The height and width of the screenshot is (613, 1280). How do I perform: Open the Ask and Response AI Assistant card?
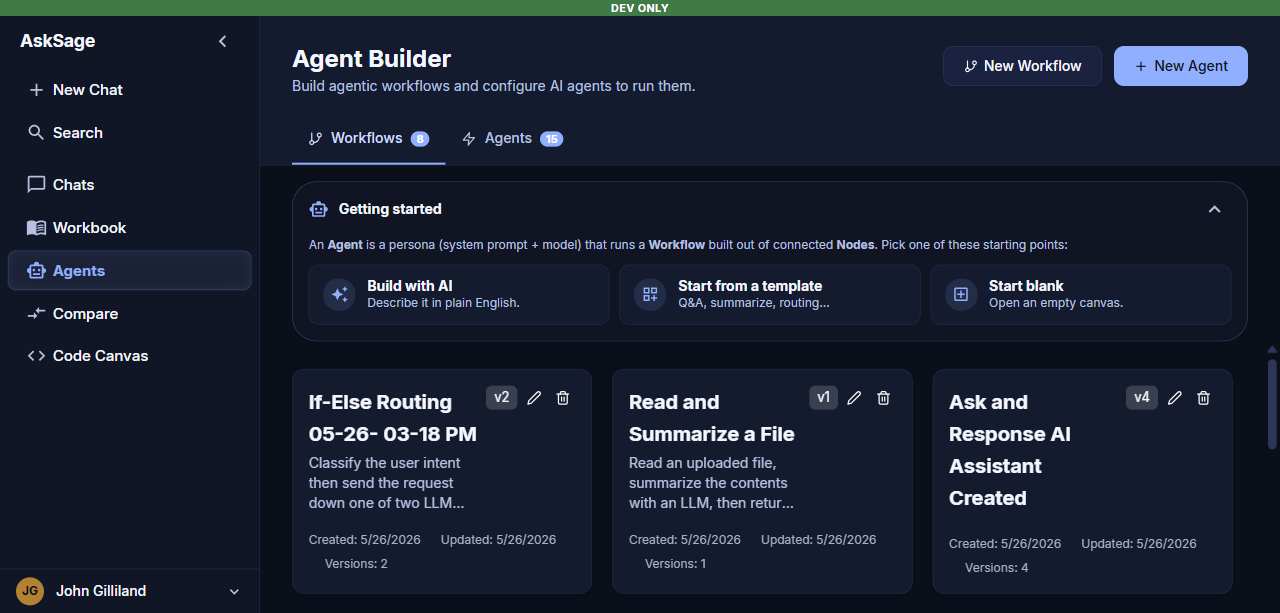[1083, 482]
